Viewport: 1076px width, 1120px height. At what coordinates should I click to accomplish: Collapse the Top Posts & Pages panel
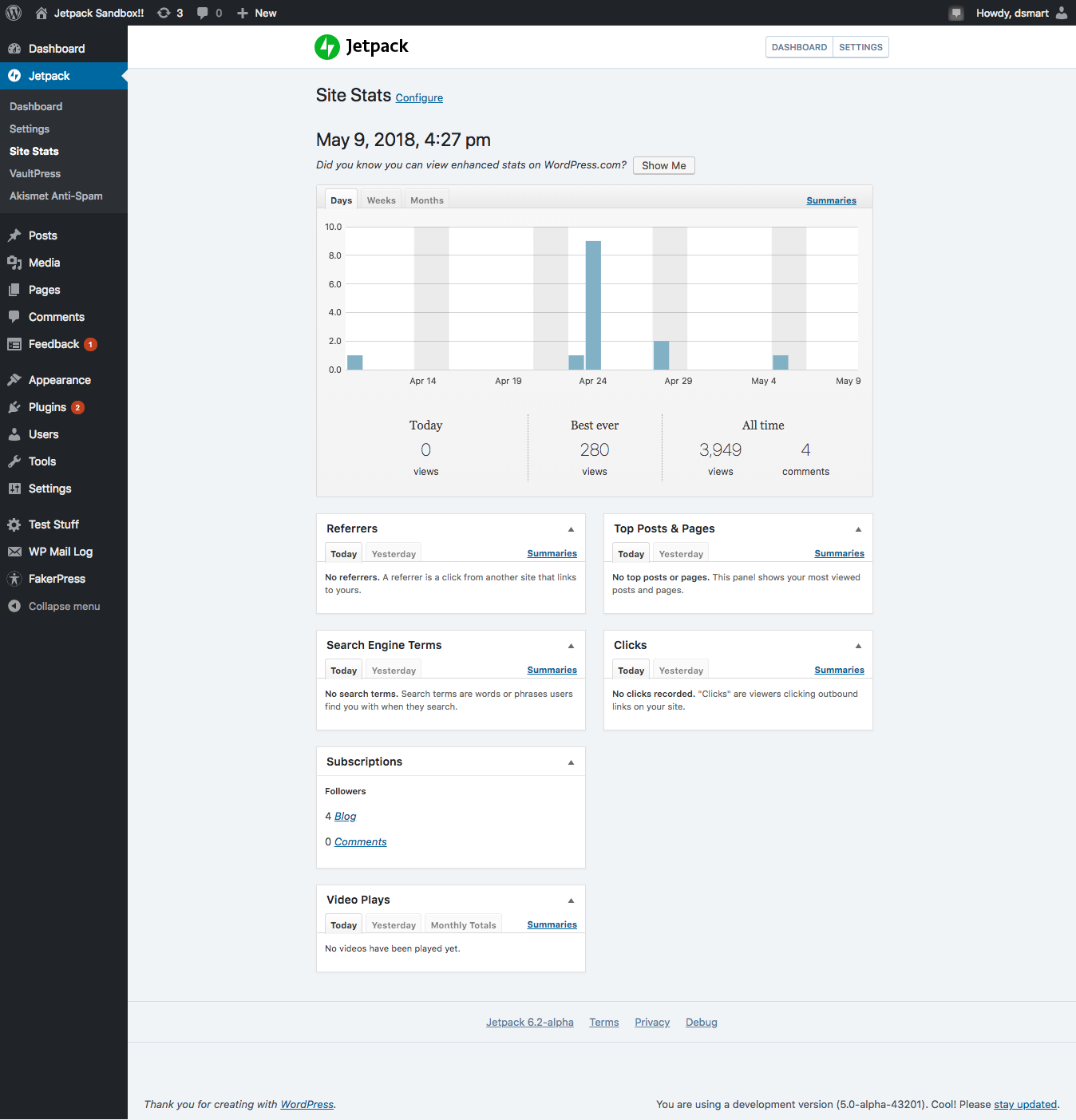(858, 529)
